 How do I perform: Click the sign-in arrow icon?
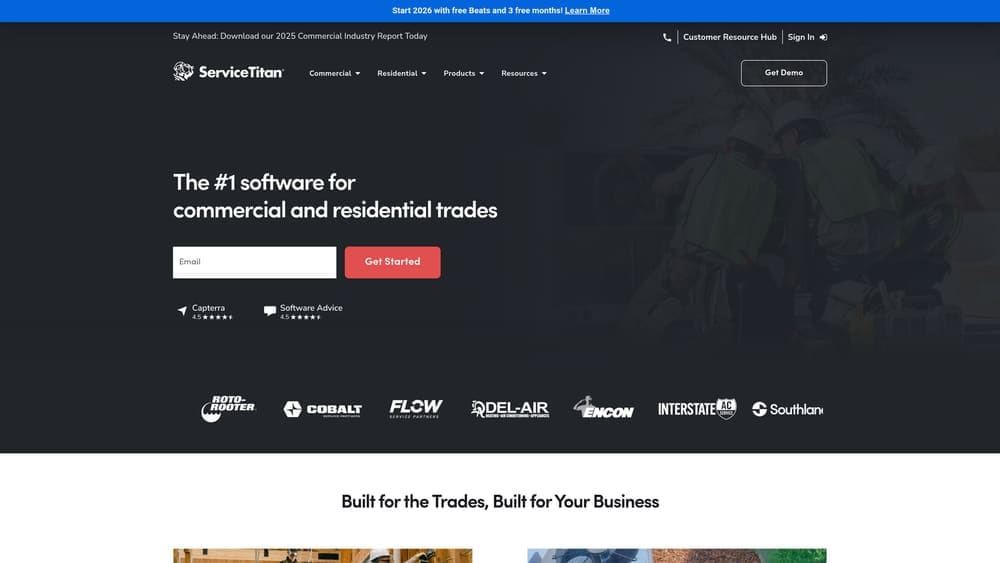coord(823,38)
